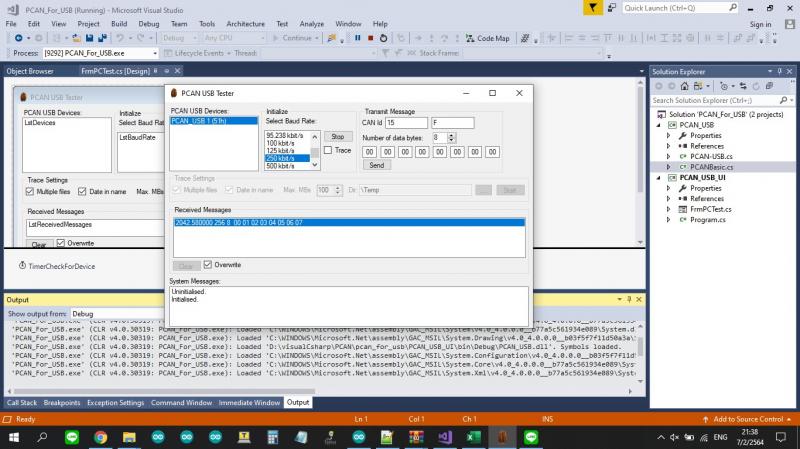The image size is (800, 449).
Task: Click Sync with Active Document icon
Action: [x=743, y=86]
